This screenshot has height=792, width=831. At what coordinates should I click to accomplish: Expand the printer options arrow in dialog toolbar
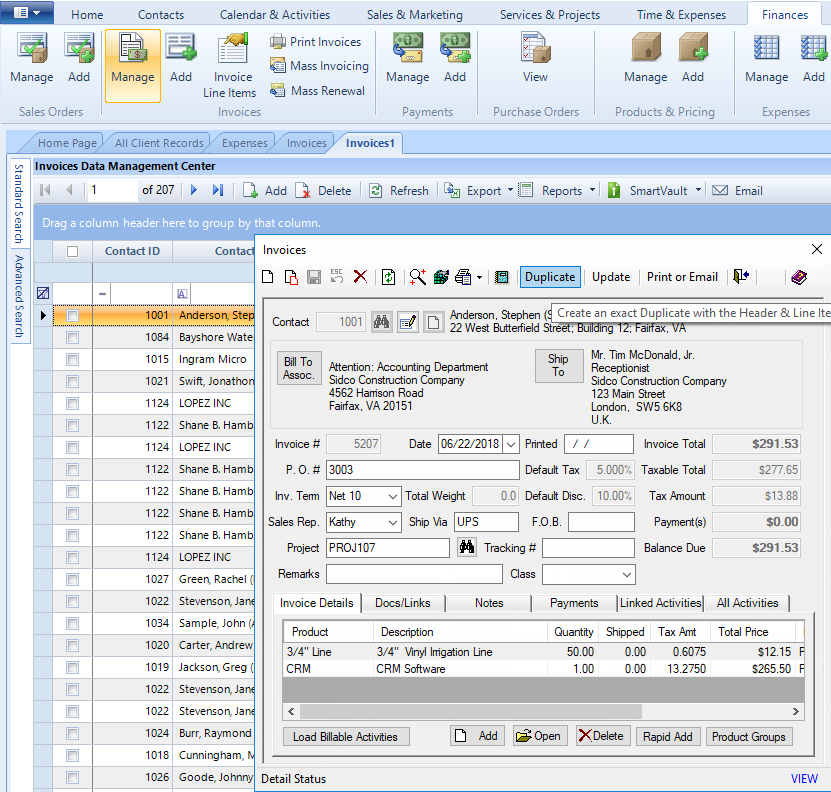pos(479,277)
